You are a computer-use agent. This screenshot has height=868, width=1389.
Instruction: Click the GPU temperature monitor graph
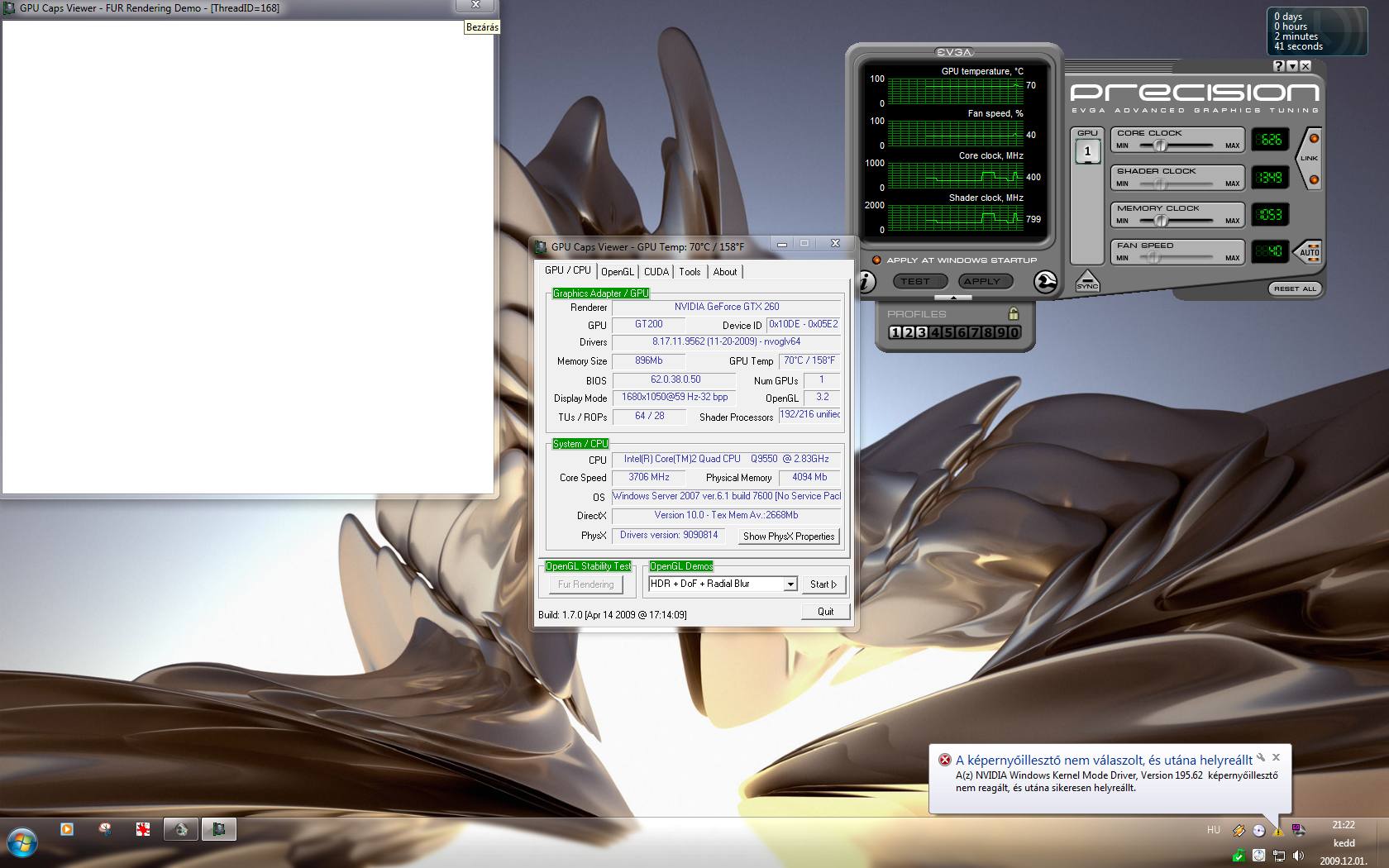pos(955,91)
